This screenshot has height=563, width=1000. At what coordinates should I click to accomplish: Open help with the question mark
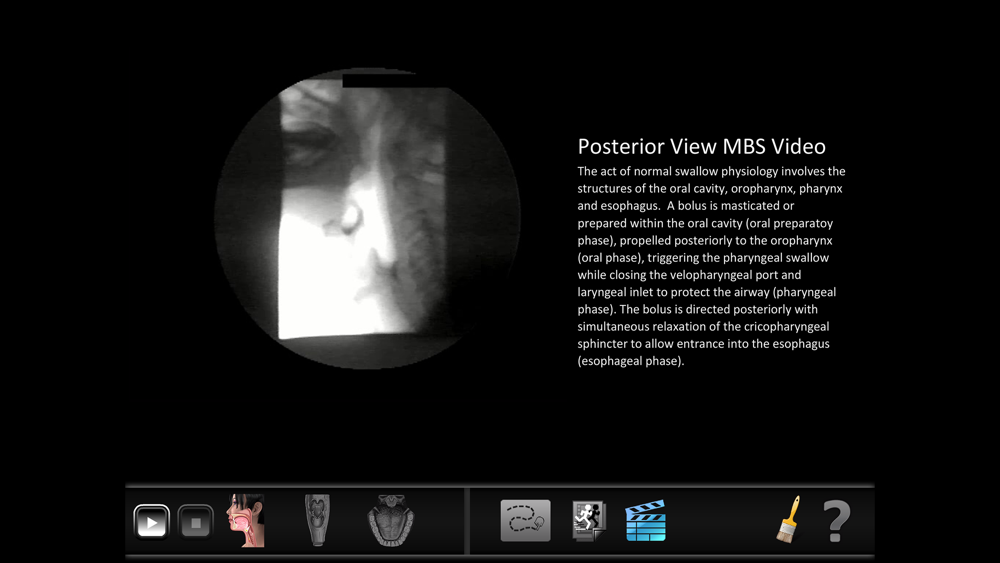(836, 521)
